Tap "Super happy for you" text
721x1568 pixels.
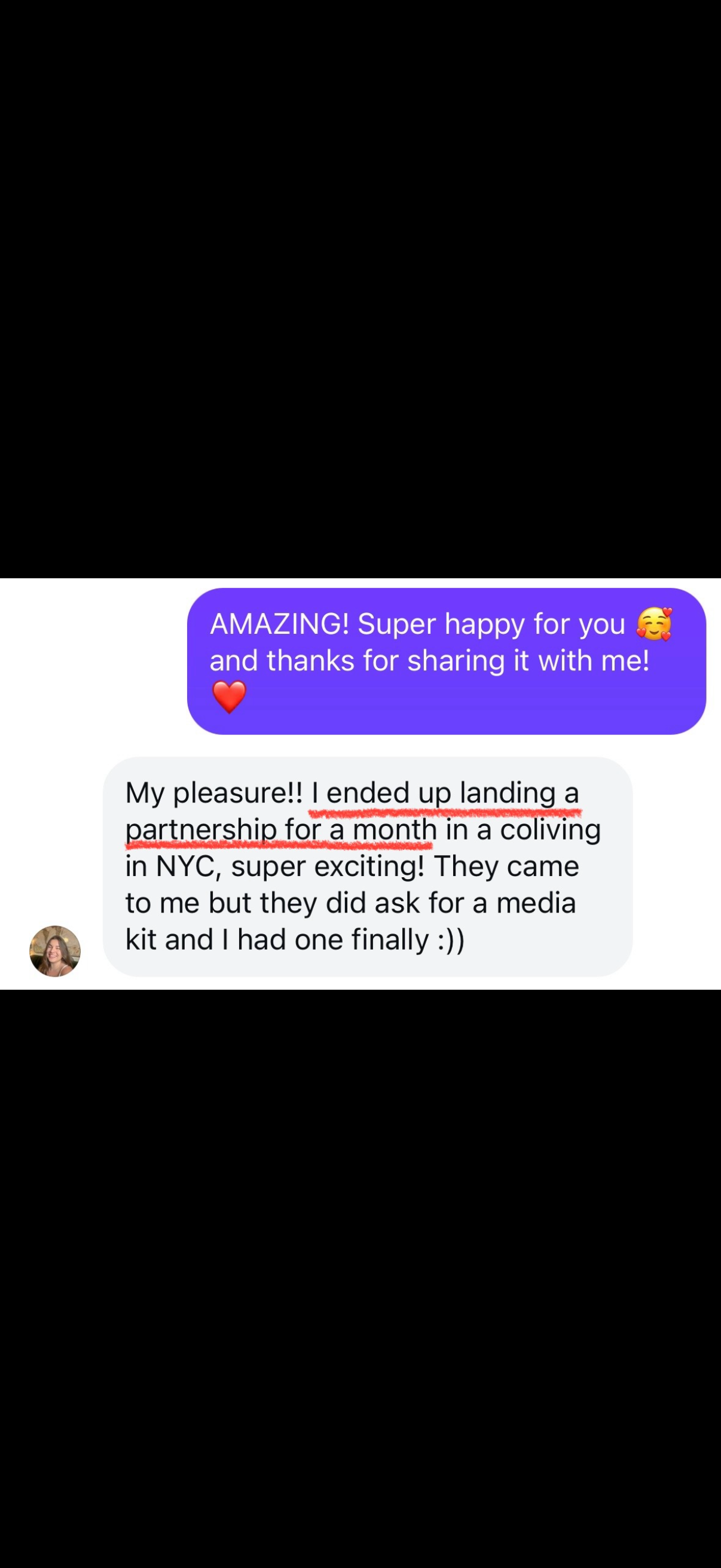491,625
